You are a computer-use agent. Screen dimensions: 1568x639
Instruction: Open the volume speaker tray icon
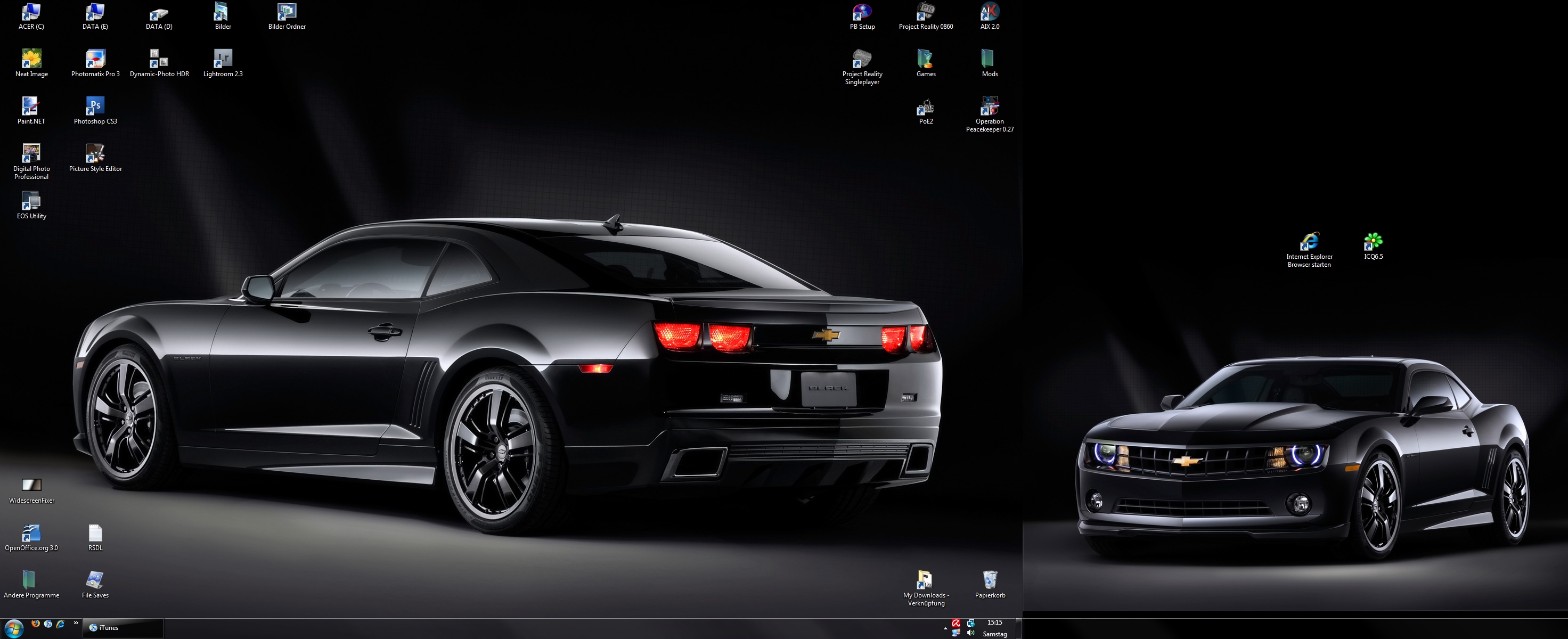click(x=971, y=634)
